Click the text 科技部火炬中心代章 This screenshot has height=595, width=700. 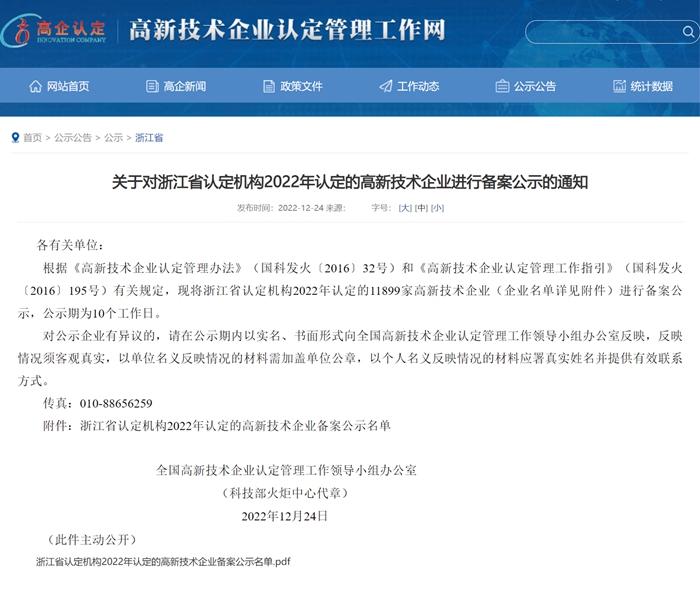(x=285, y=493)
